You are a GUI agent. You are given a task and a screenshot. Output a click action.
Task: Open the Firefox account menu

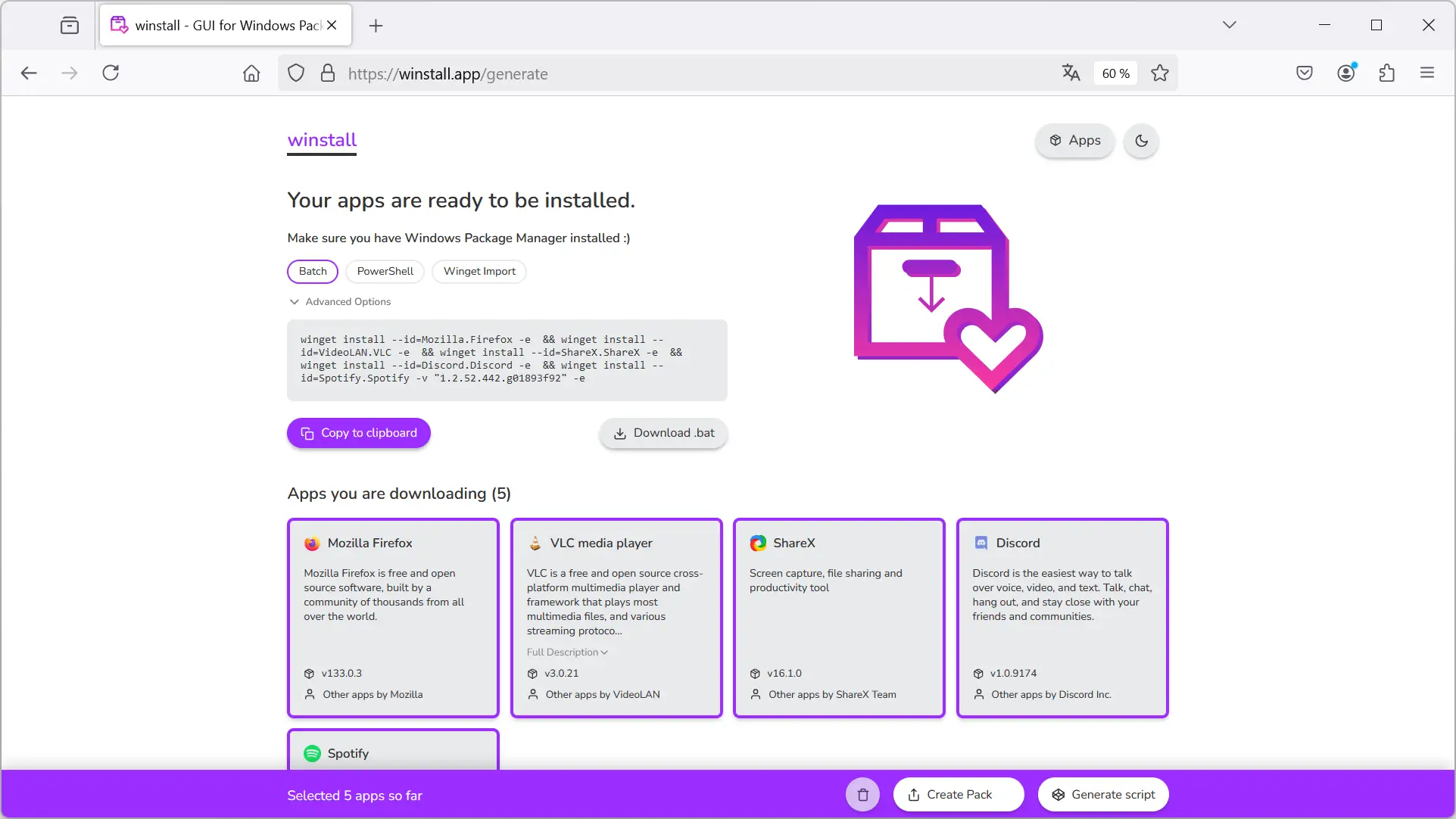point(1346,73)
